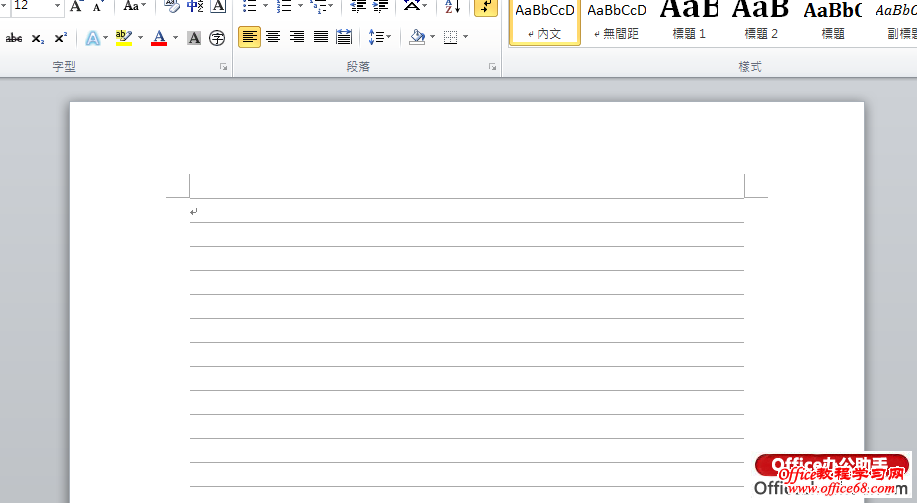
Task: Apply paragraph shading fill
Action: pos(417,37)
